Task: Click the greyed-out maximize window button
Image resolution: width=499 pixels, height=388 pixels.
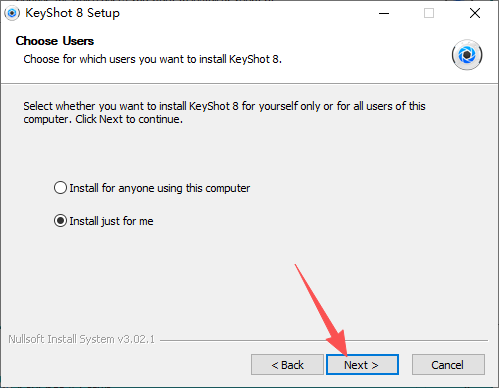Action: [429, 13]
